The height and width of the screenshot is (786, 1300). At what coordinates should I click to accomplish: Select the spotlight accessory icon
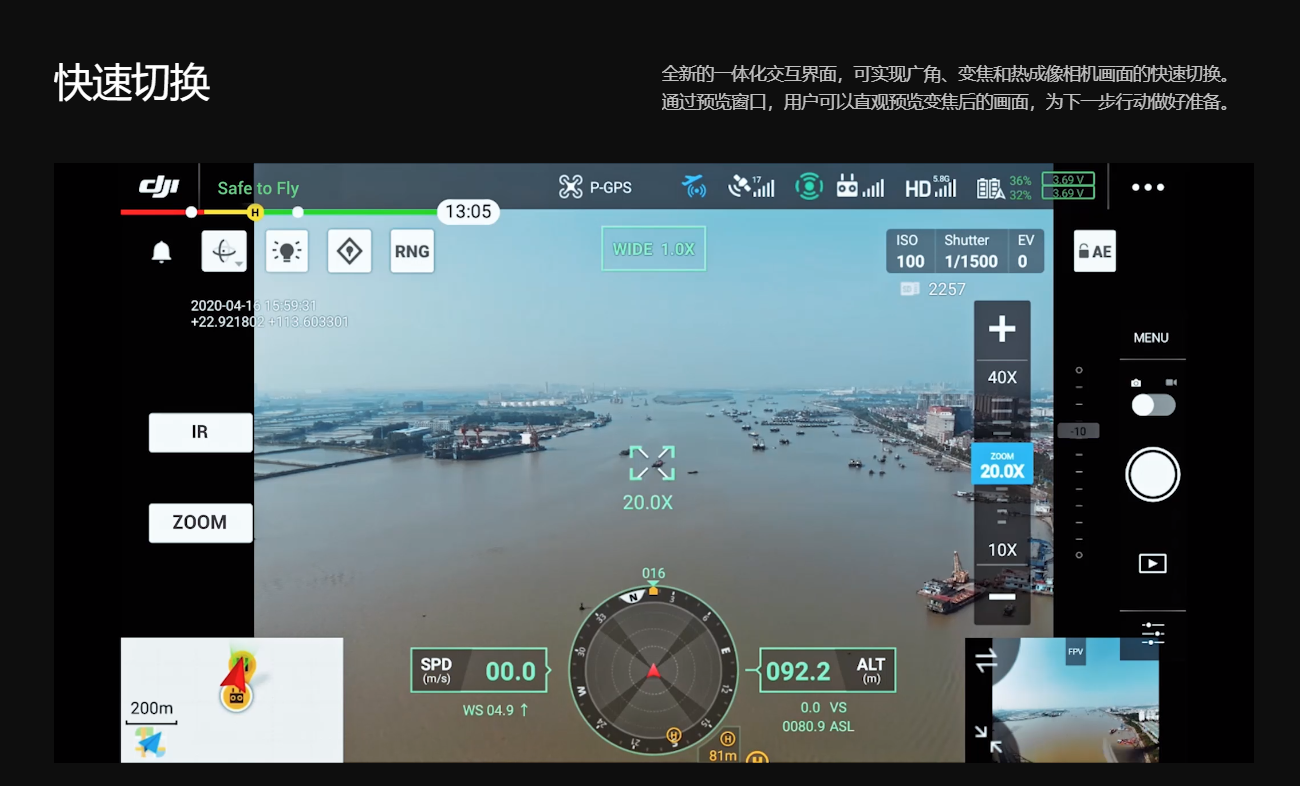pos(287,251)
